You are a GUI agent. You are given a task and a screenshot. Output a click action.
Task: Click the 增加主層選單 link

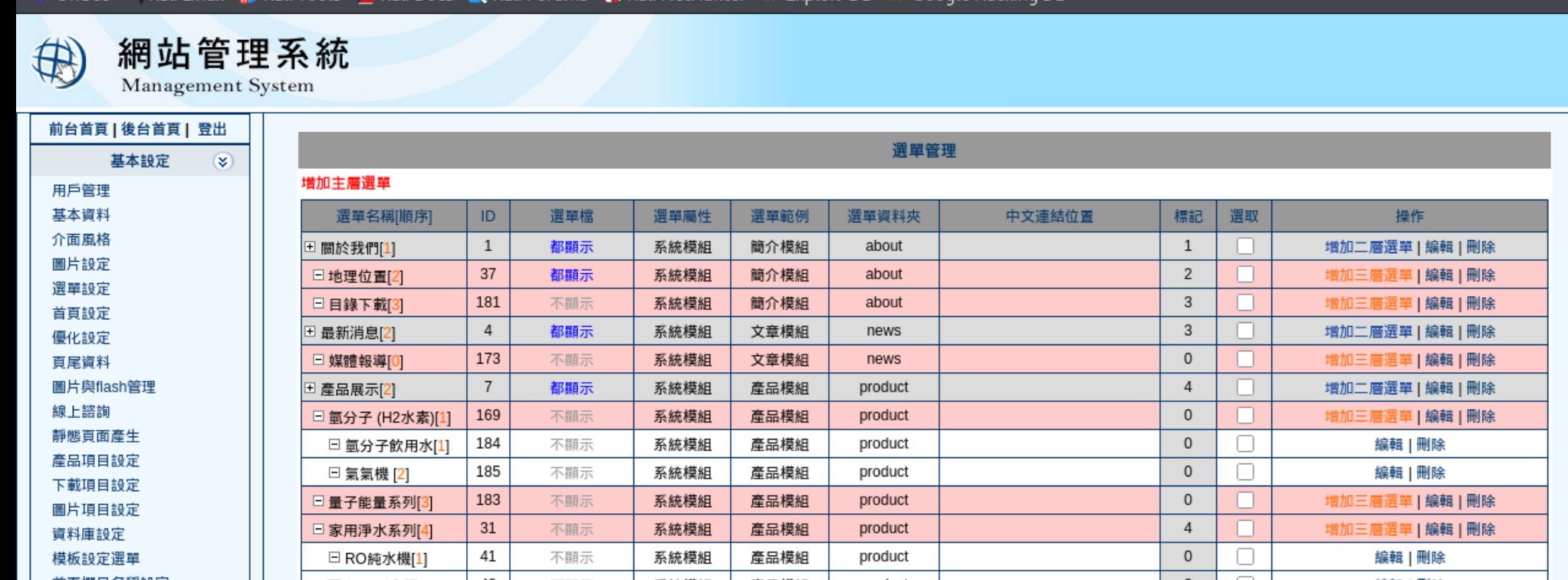coord(346,183)
